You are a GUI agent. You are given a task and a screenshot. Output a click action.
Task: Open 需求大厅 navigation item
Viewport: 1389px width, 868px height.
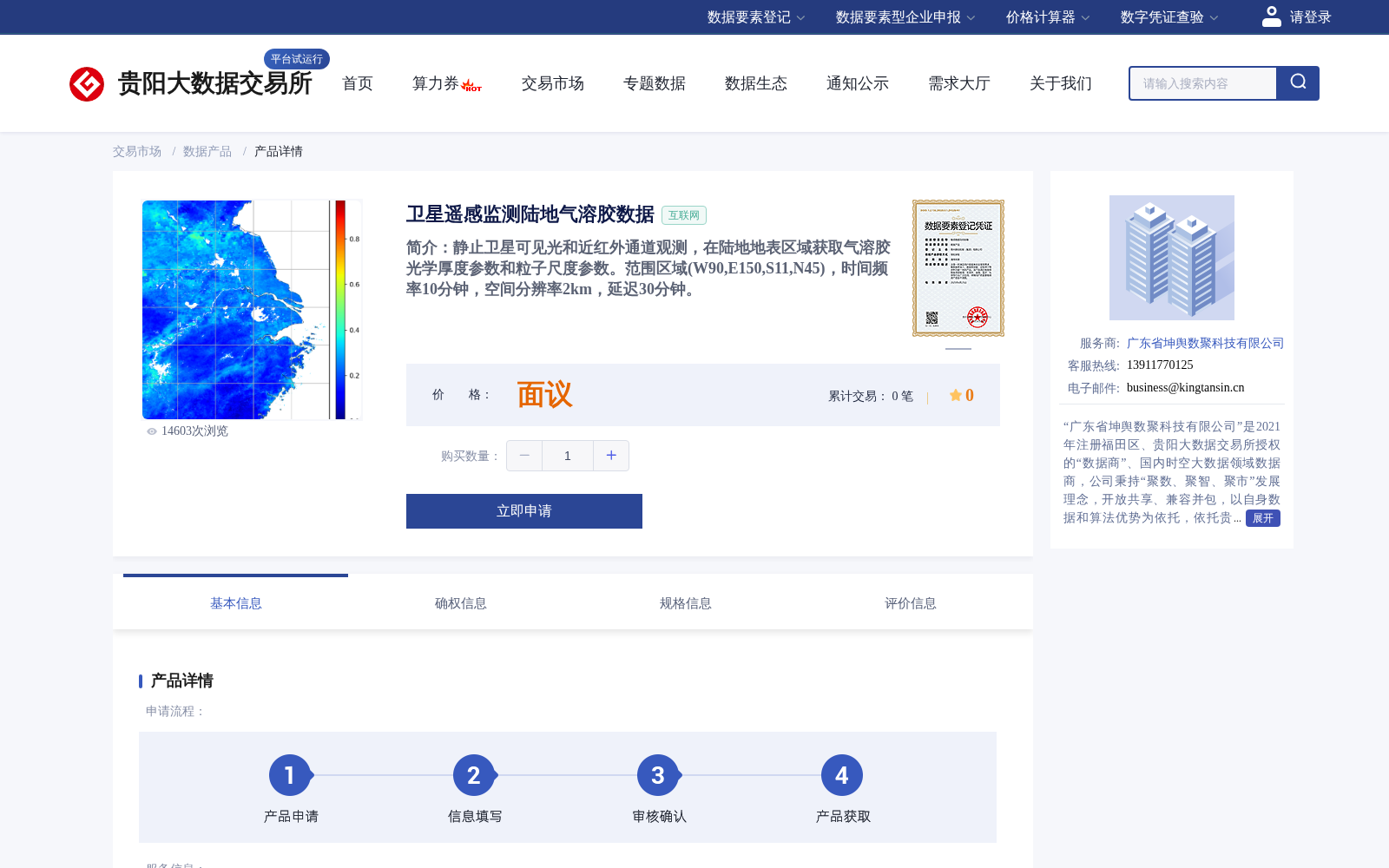pos(959,83)
